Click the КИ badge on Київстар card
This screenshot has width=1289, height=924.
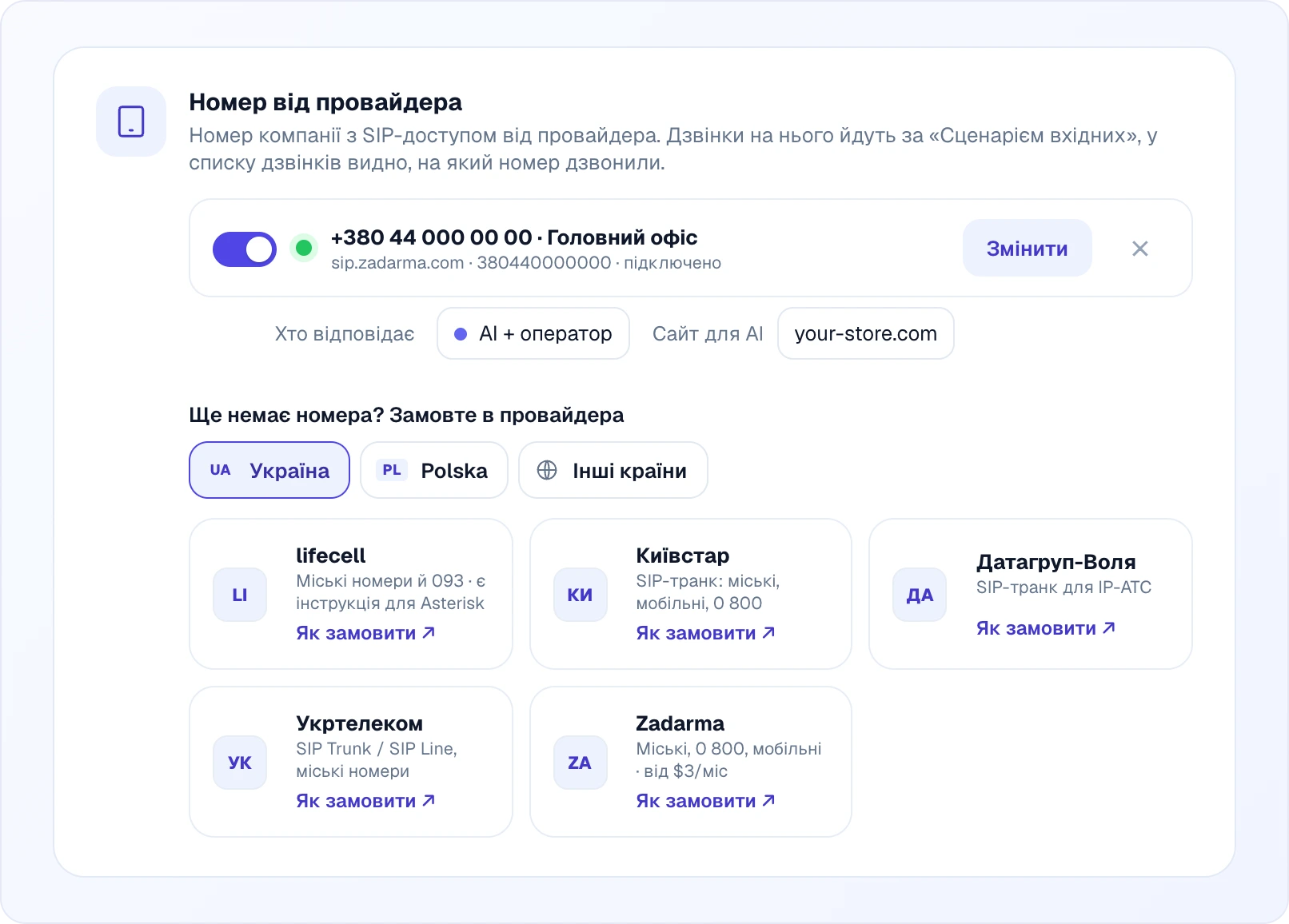580,595
